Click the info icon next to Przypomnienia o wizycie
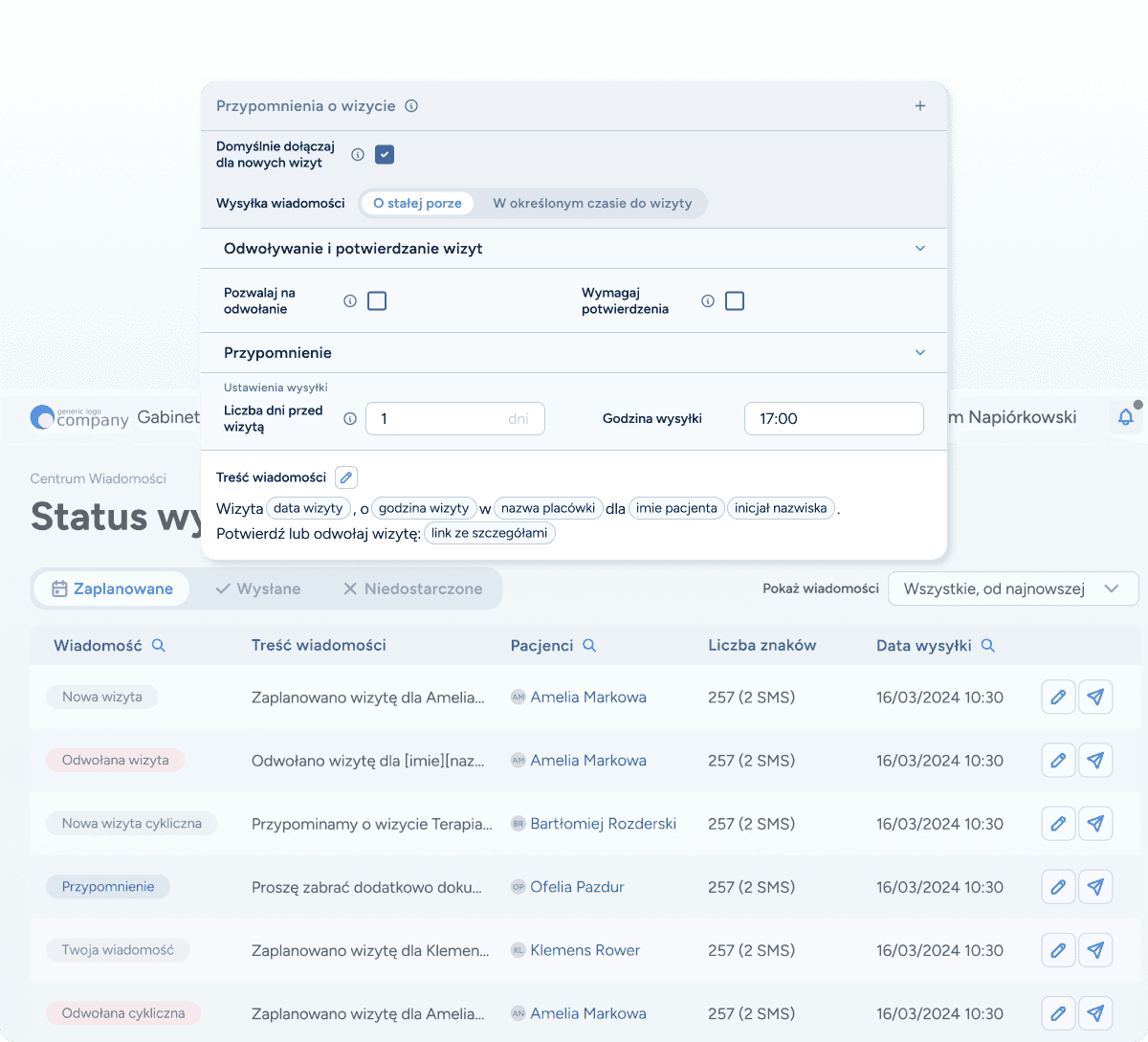Image resolution: width=1148 pixels, height=1042 pixels. (x=410, y=106)
